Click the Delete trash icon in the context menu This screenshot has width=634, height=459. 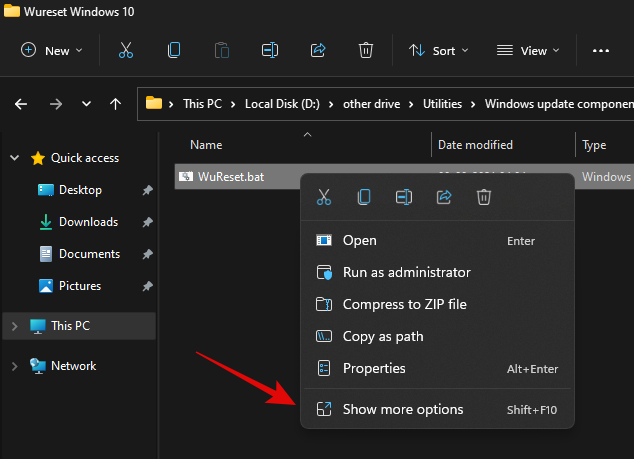point(484,198)
